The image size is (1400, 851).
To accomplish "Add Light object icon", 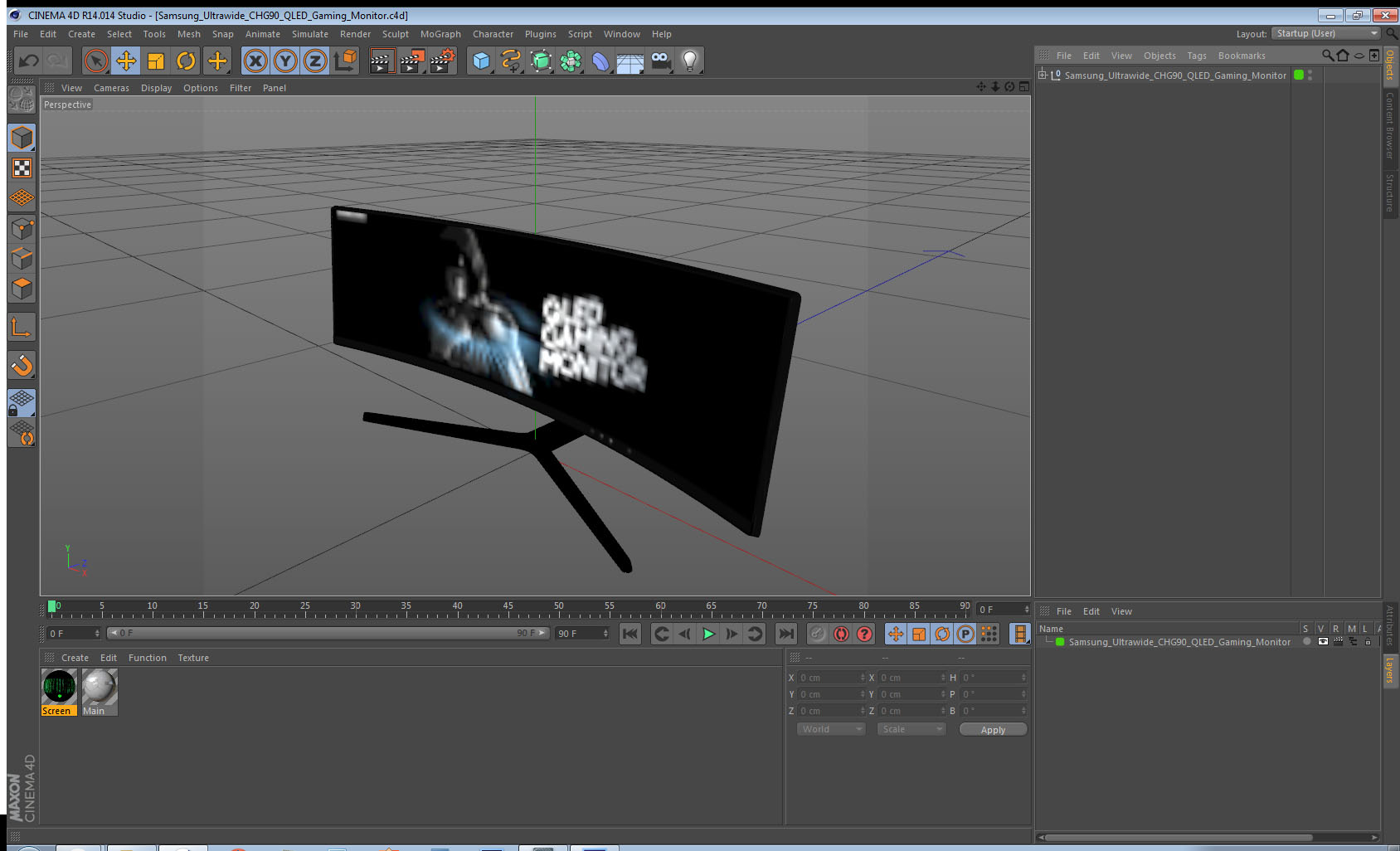I will (690, 61).
